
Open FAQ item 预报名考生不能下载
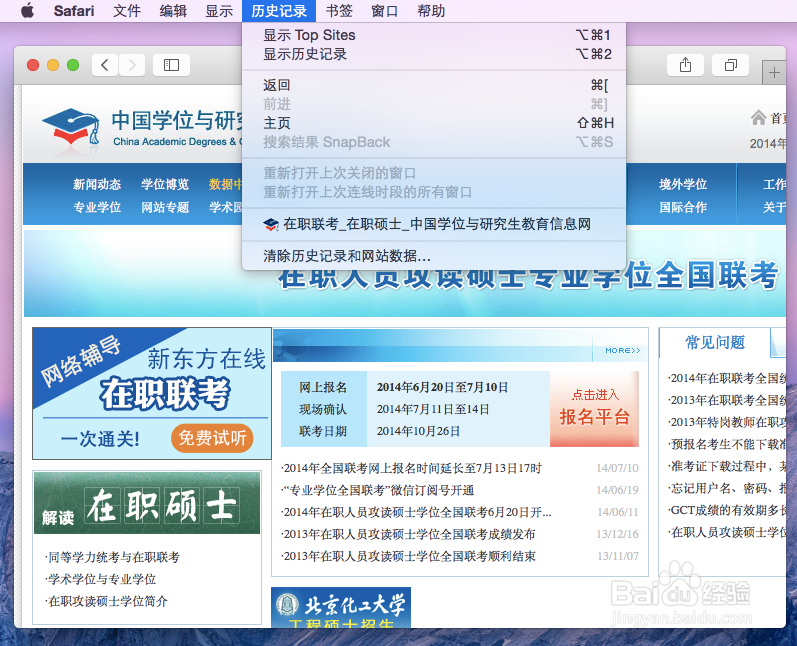pos(727,444)
